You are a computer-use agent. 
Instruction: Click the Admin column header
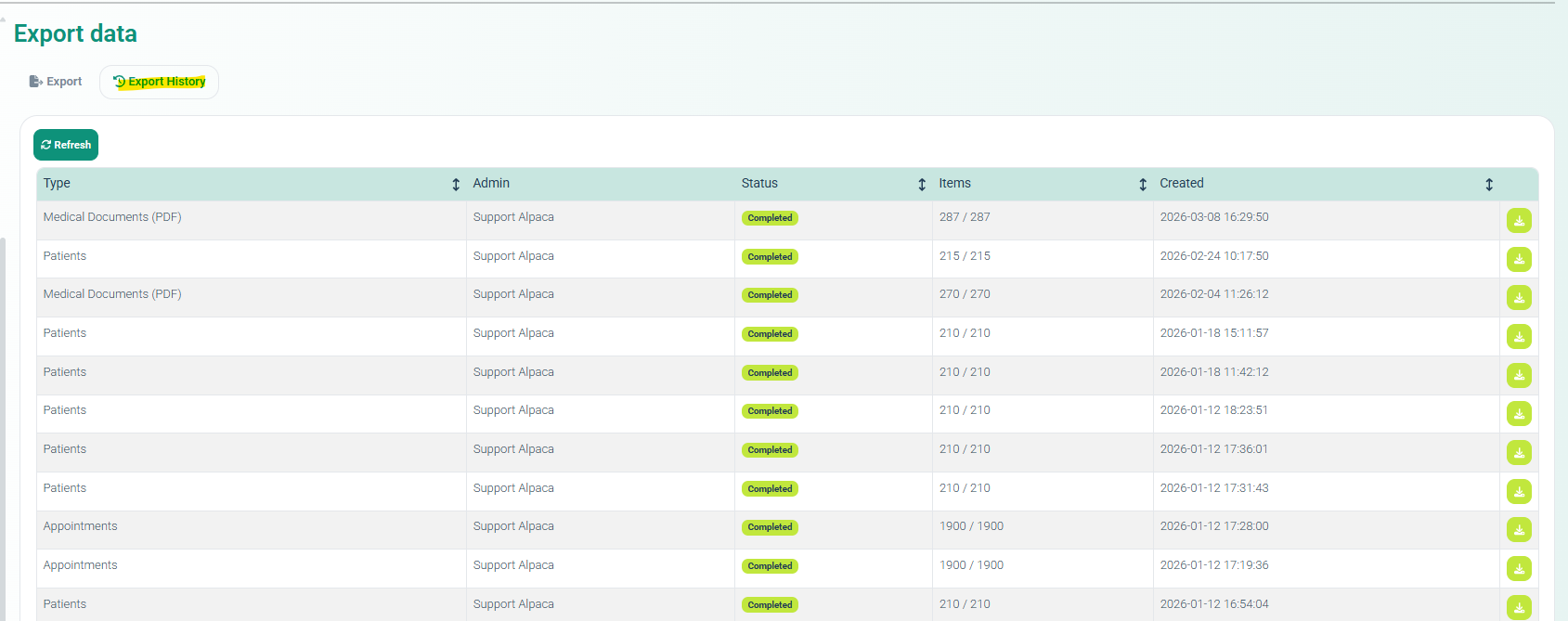tap(491, 184)
